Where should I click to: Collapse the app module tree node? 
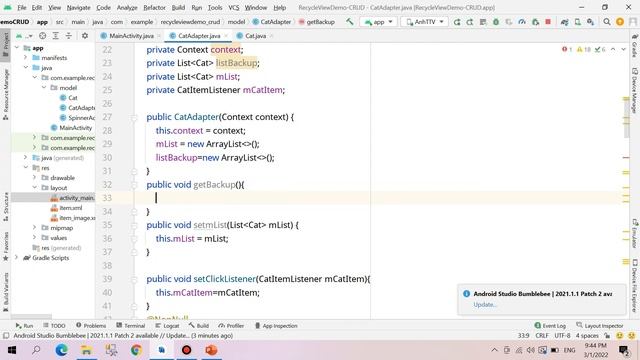(17, 48)
